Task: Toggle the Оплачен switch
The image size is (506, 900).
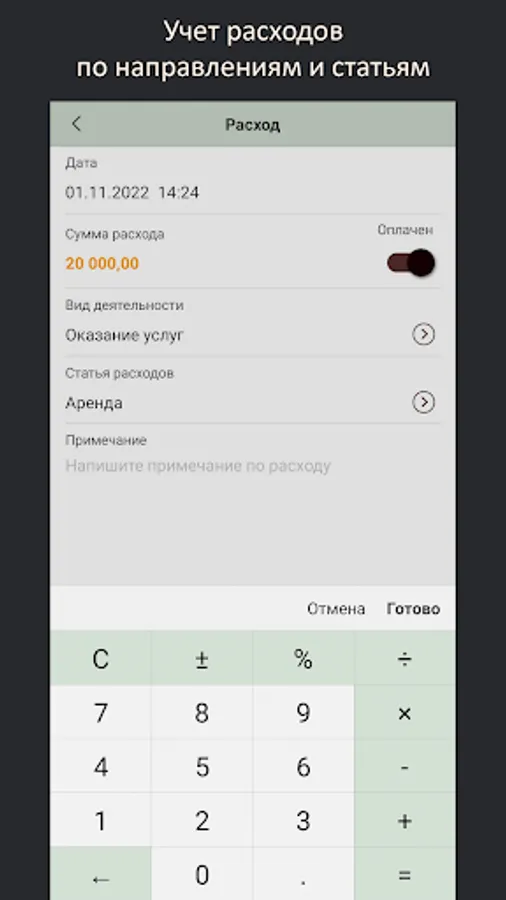Action: click(411, 263)
